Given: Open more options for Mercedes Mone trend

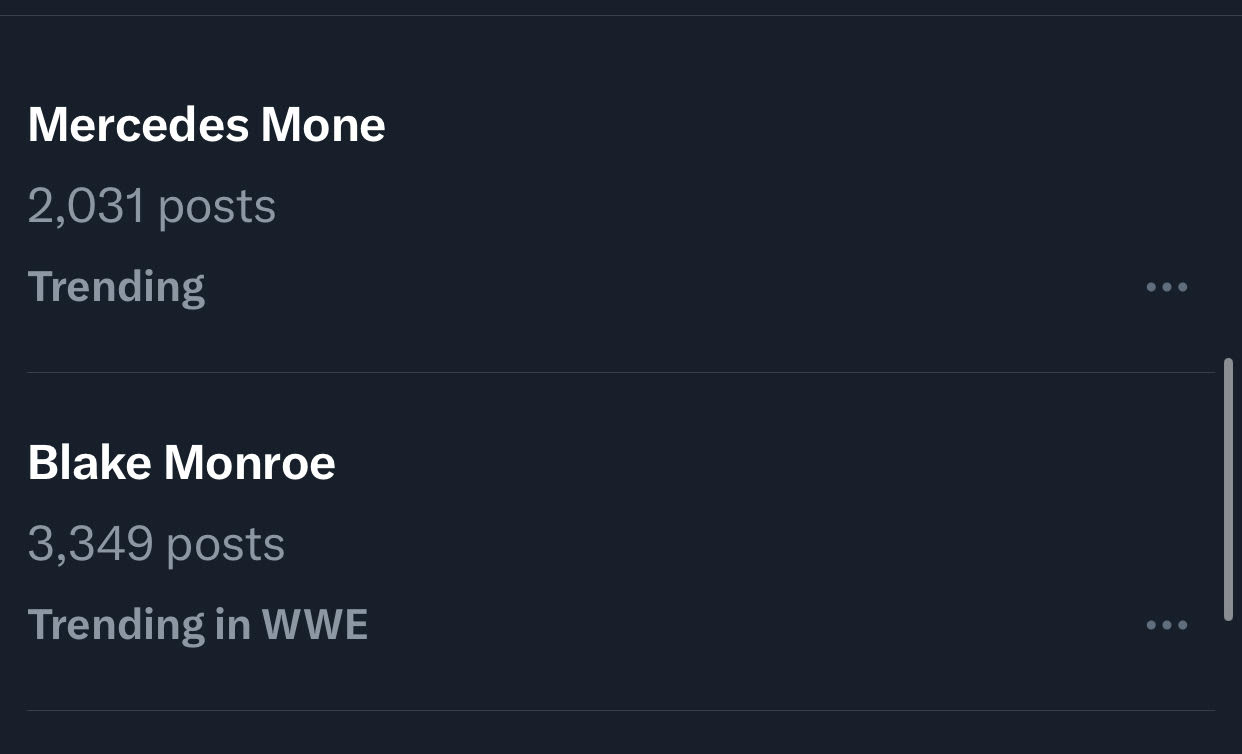Looking at the screenshot, I should tap(1166, 287).
